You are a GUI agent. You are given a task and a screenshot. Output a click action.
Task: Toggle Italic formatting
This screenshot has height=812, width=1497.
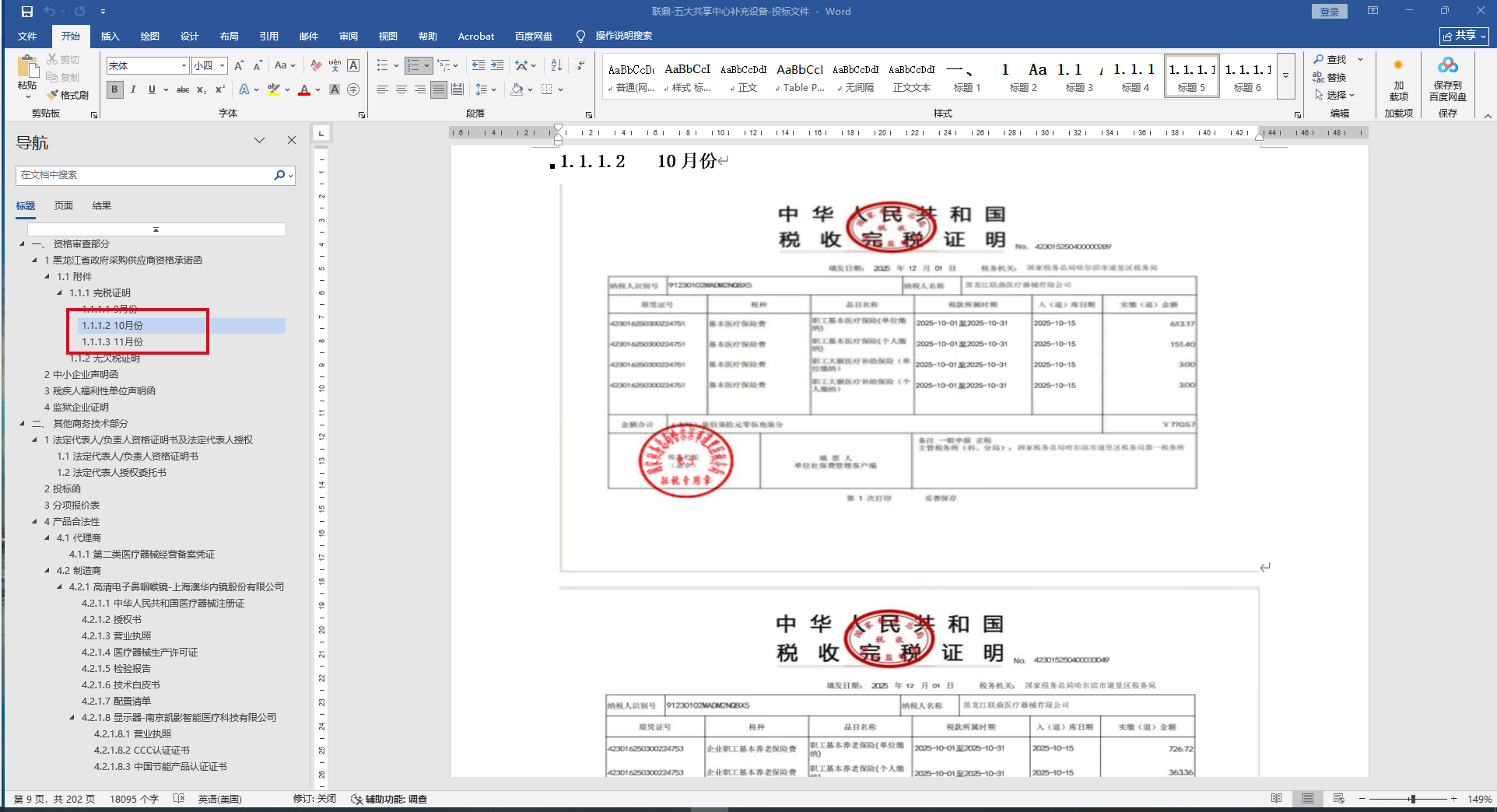point(133,89)
